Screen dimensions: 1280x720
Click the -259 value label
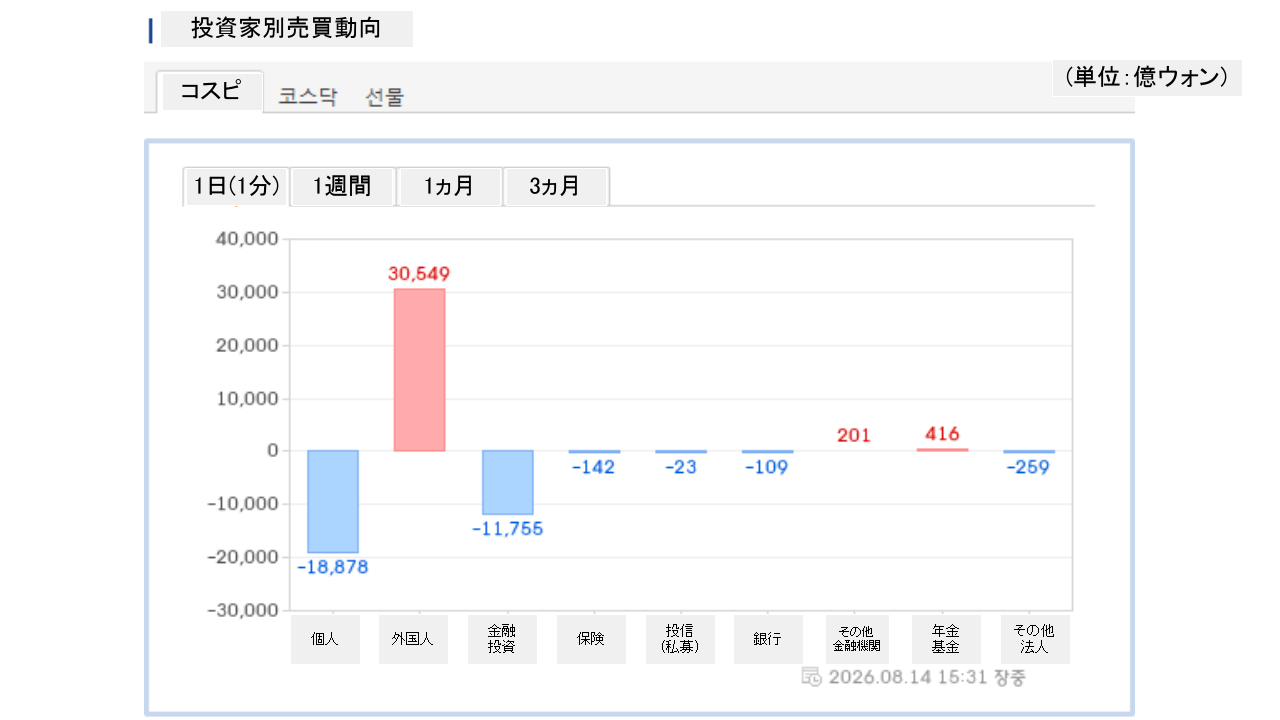tap(1029, 467)
